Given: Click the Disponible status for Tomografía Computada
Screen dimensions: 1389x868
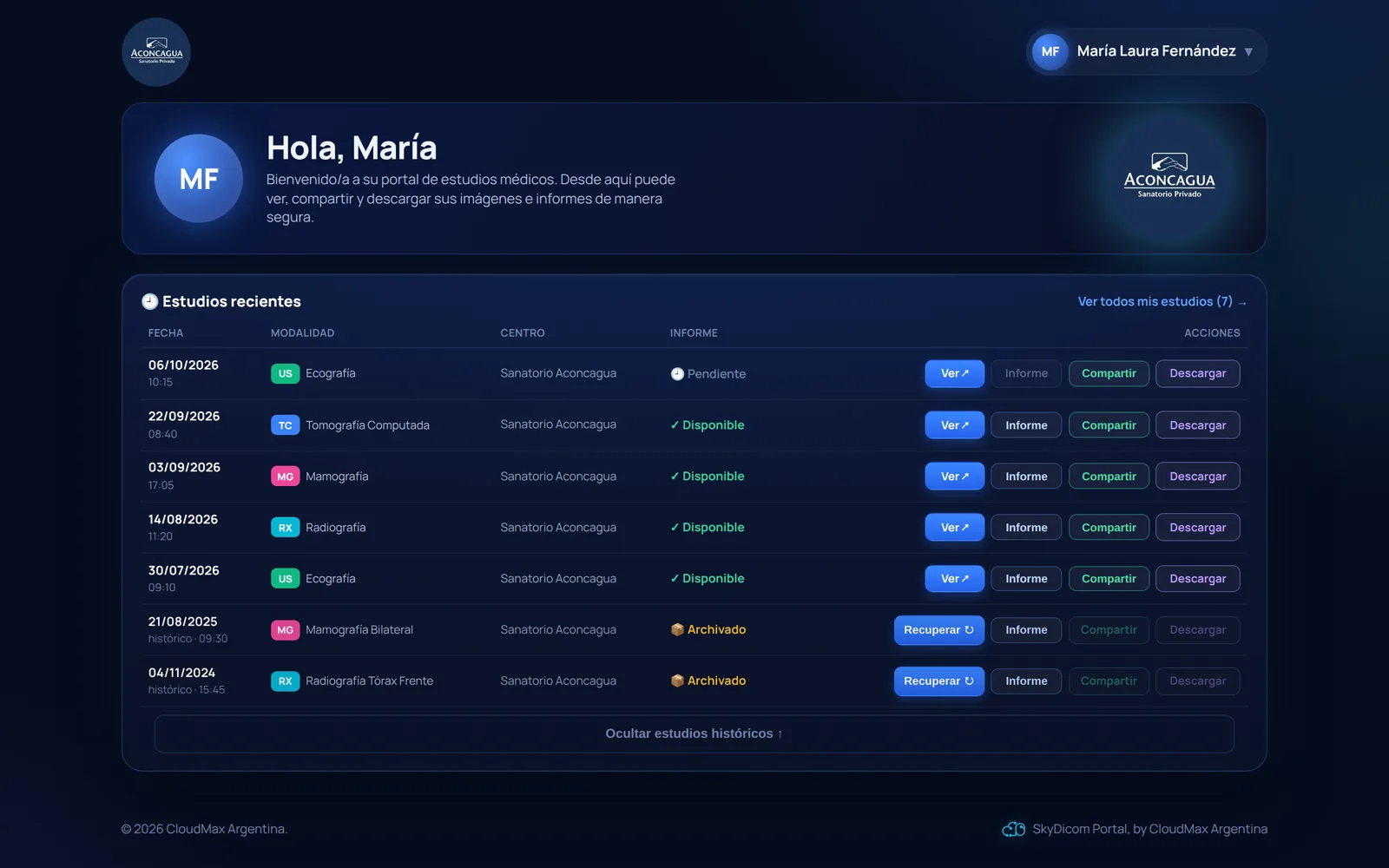Looking at the screenshot, I should point(708,425).
